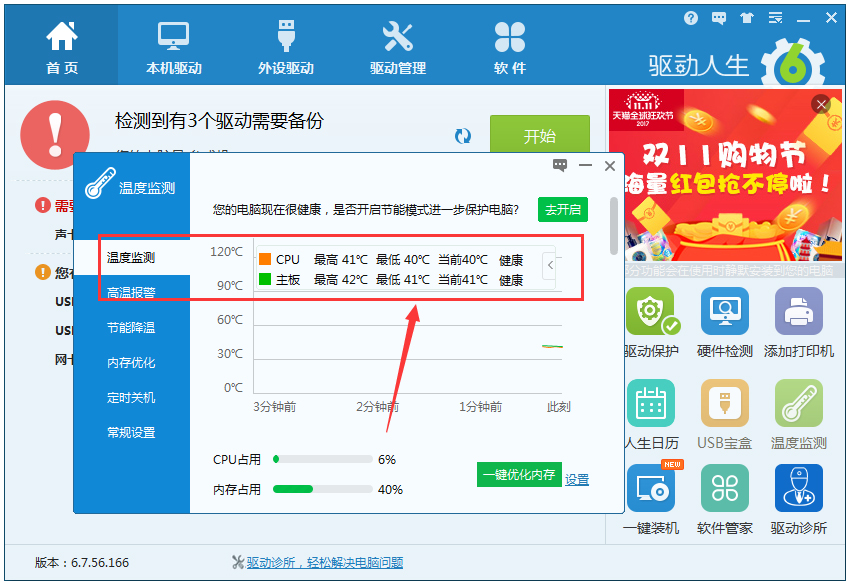This screenshot has width=848, height=583.
Task: Open the 外设驱动 tab
Action: pyautogui.click(x=286, y=48)
